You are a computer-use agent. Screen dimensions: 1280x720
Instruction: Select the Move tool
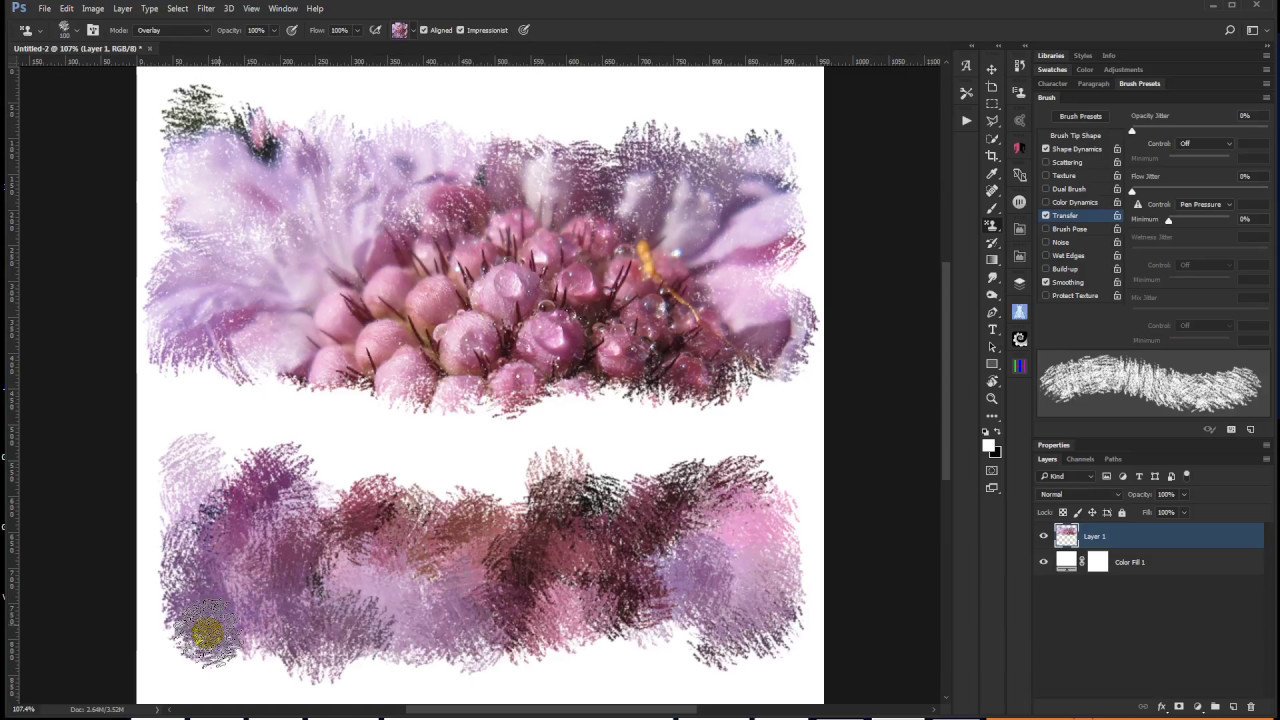(x=992, y=69)
